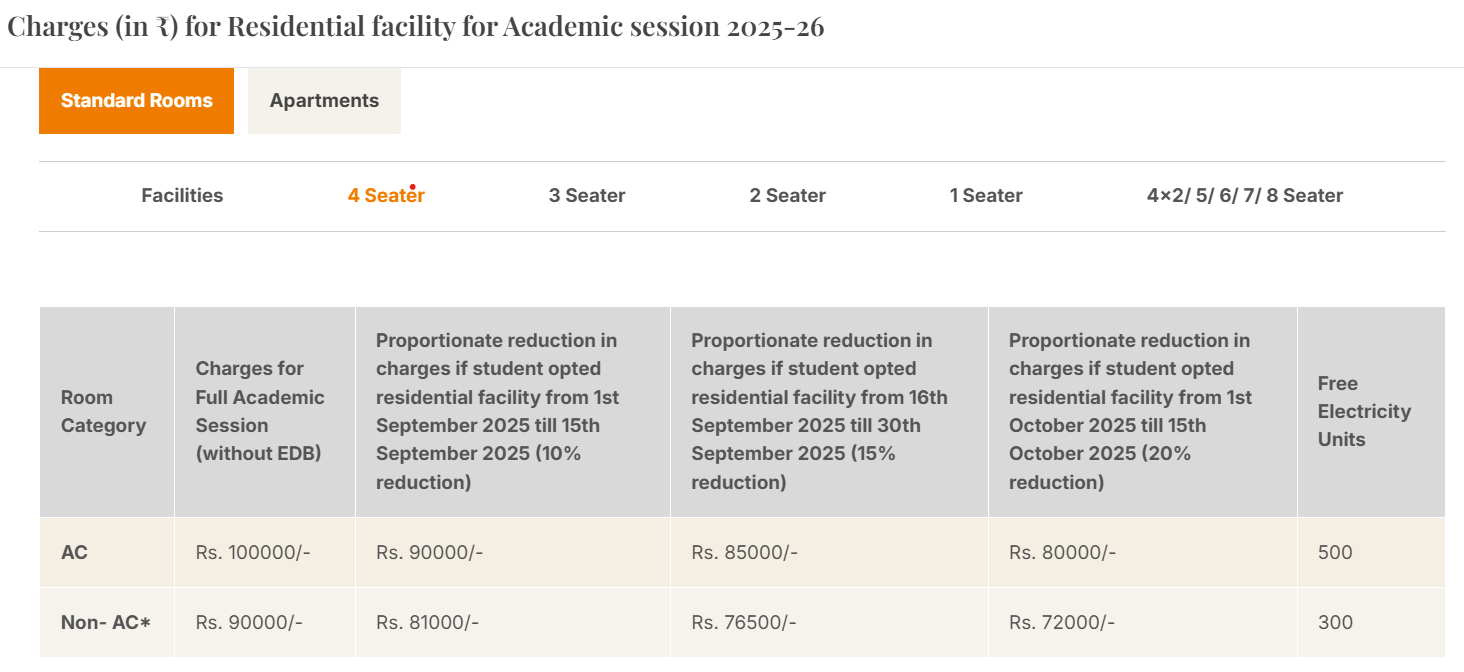The height and width of the screenshot is (672, 1464).
Task: Click the AC row label
Action: (74, 551)
